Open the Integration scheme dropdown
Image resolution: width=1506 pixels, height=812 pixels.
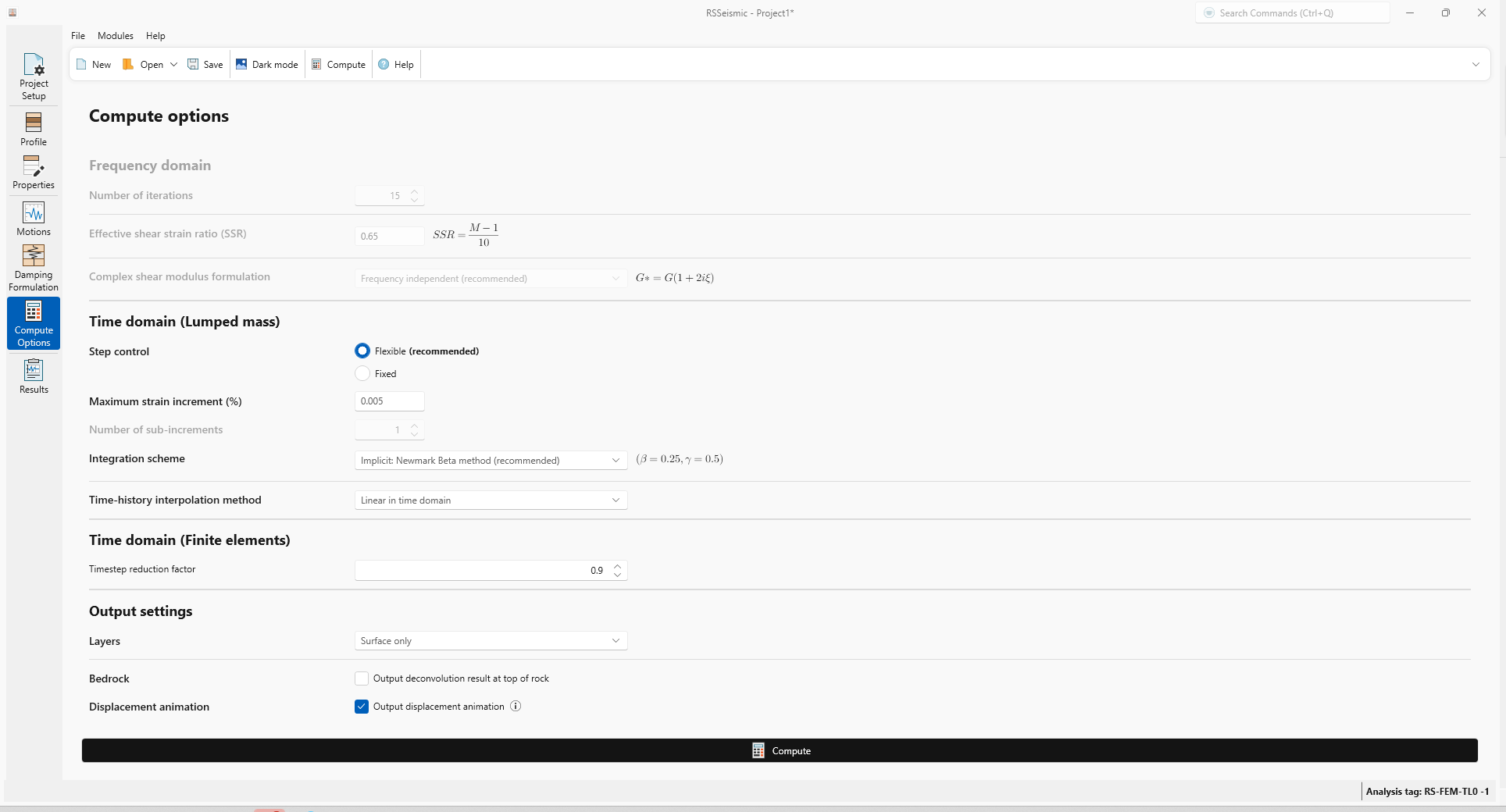(x=491, y=461)
